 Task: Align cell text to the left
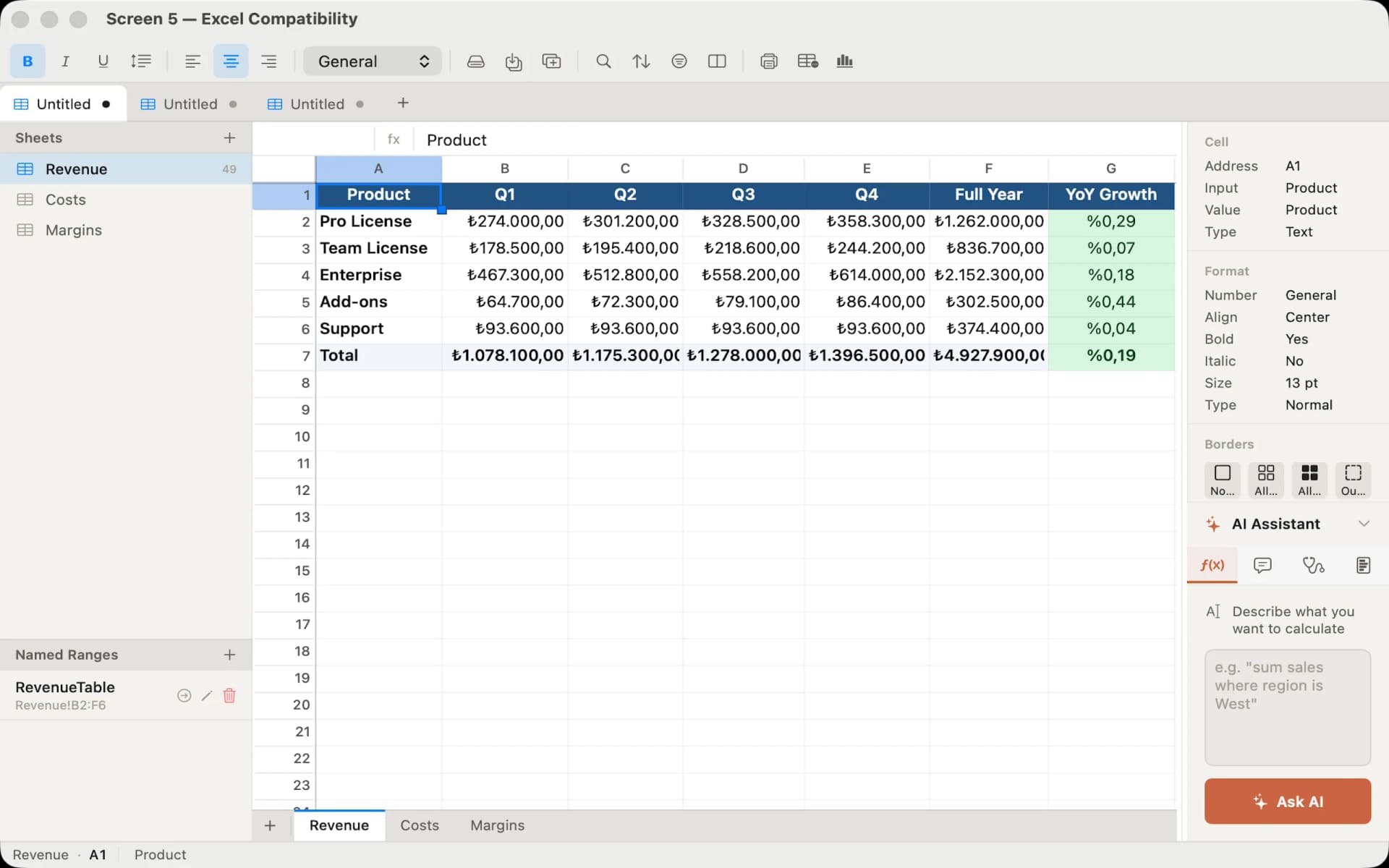192,61
